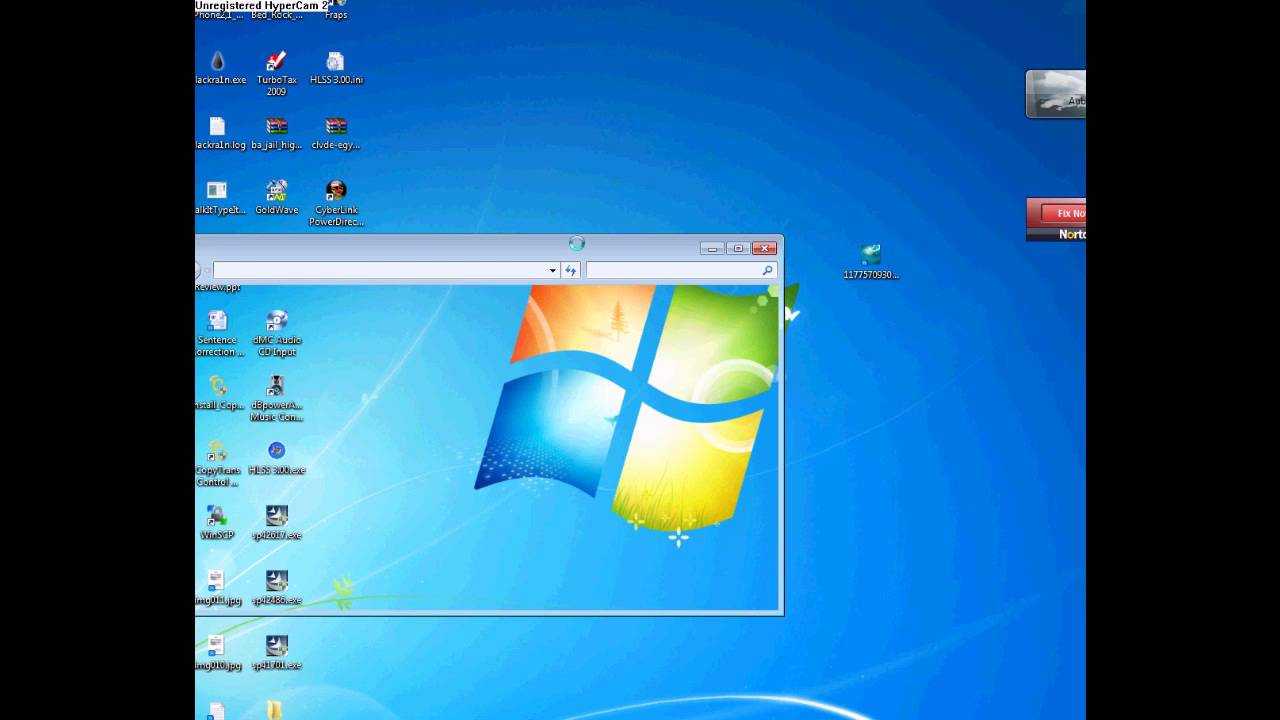Open the CyberLink PowerDirector shortcut
The width and height of the screenshot is (1280, 720).
336,204
